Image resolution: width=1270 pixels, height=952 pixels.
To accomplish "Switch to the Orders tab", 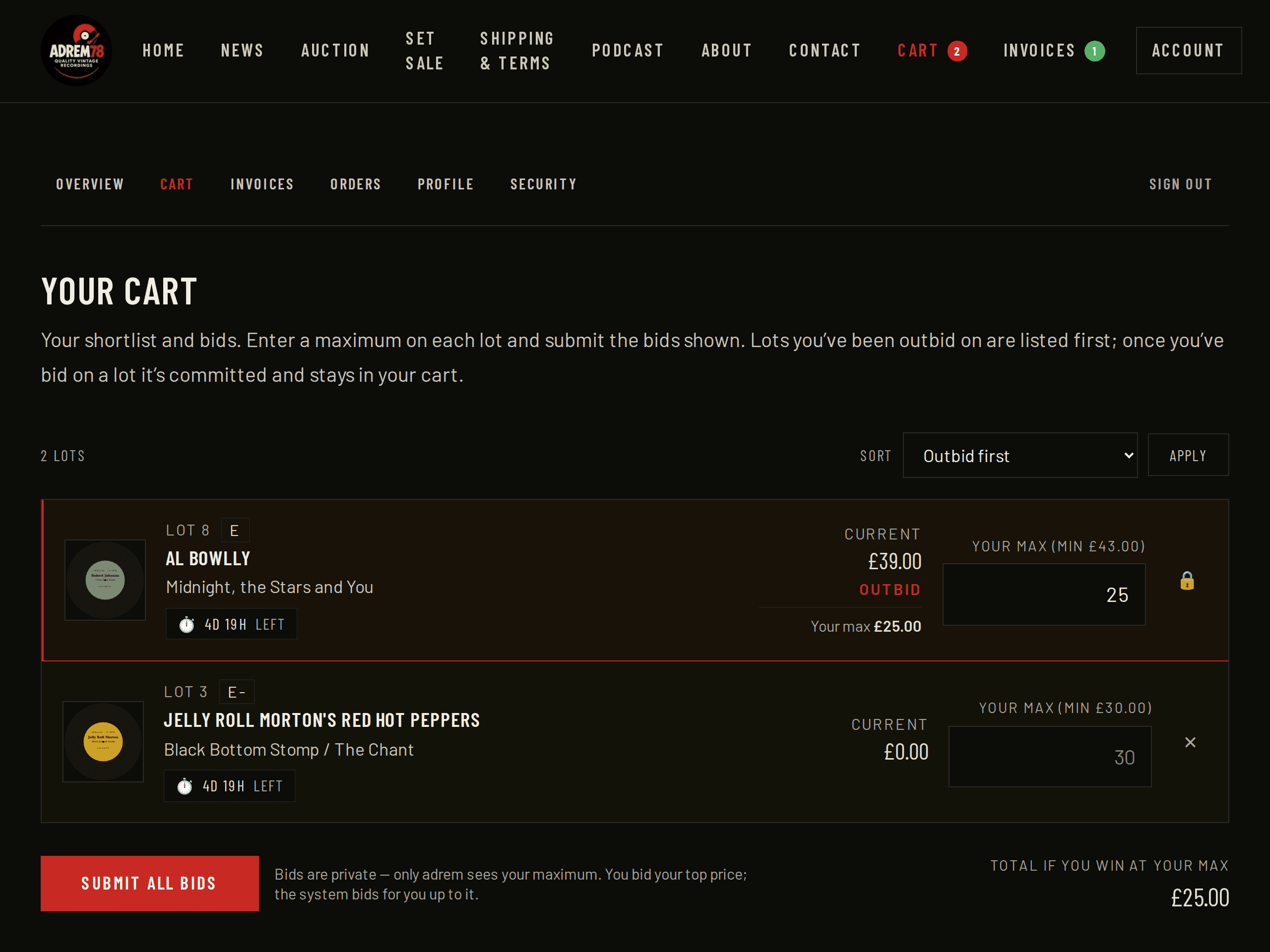I will 355,184.
